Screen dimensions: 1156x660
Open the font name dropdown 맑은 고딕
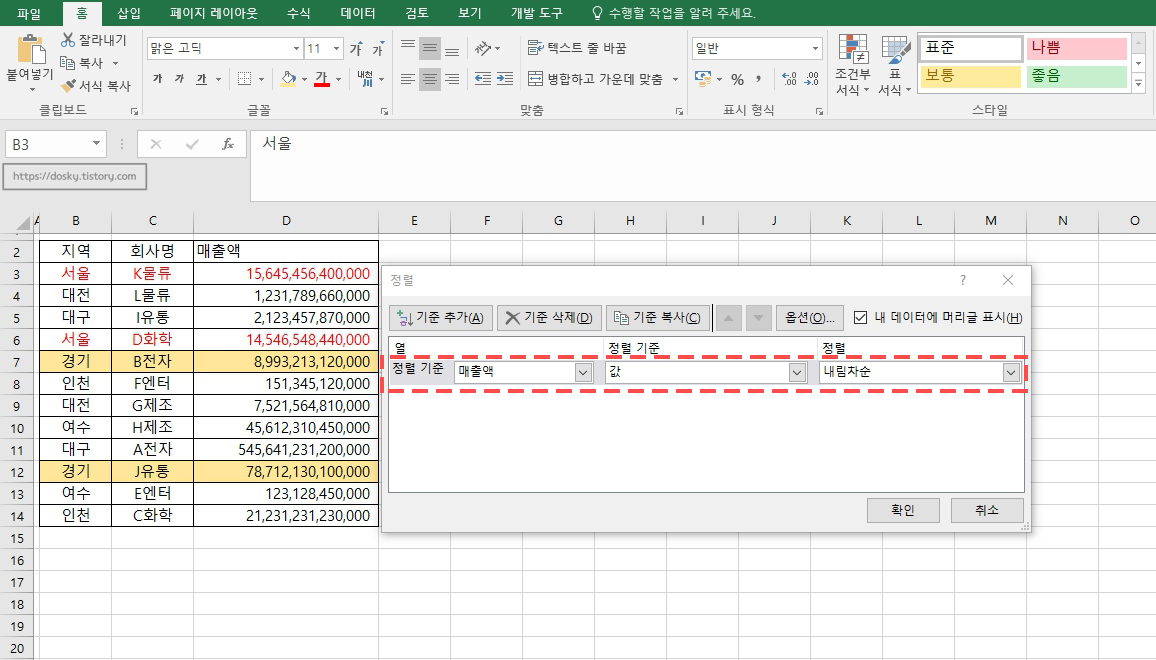(296, 49)
